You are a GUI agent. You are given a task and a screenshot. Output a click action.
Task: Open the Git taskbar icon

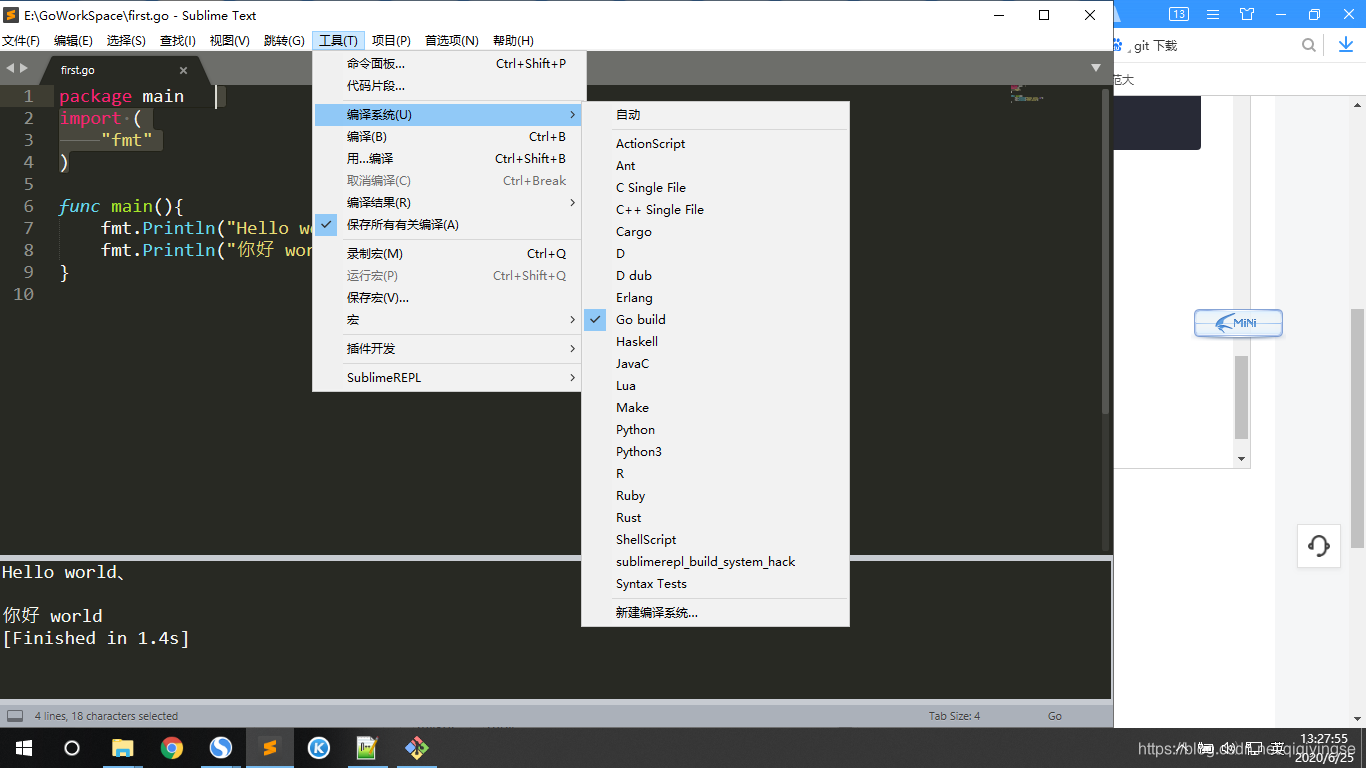point(416,748)
